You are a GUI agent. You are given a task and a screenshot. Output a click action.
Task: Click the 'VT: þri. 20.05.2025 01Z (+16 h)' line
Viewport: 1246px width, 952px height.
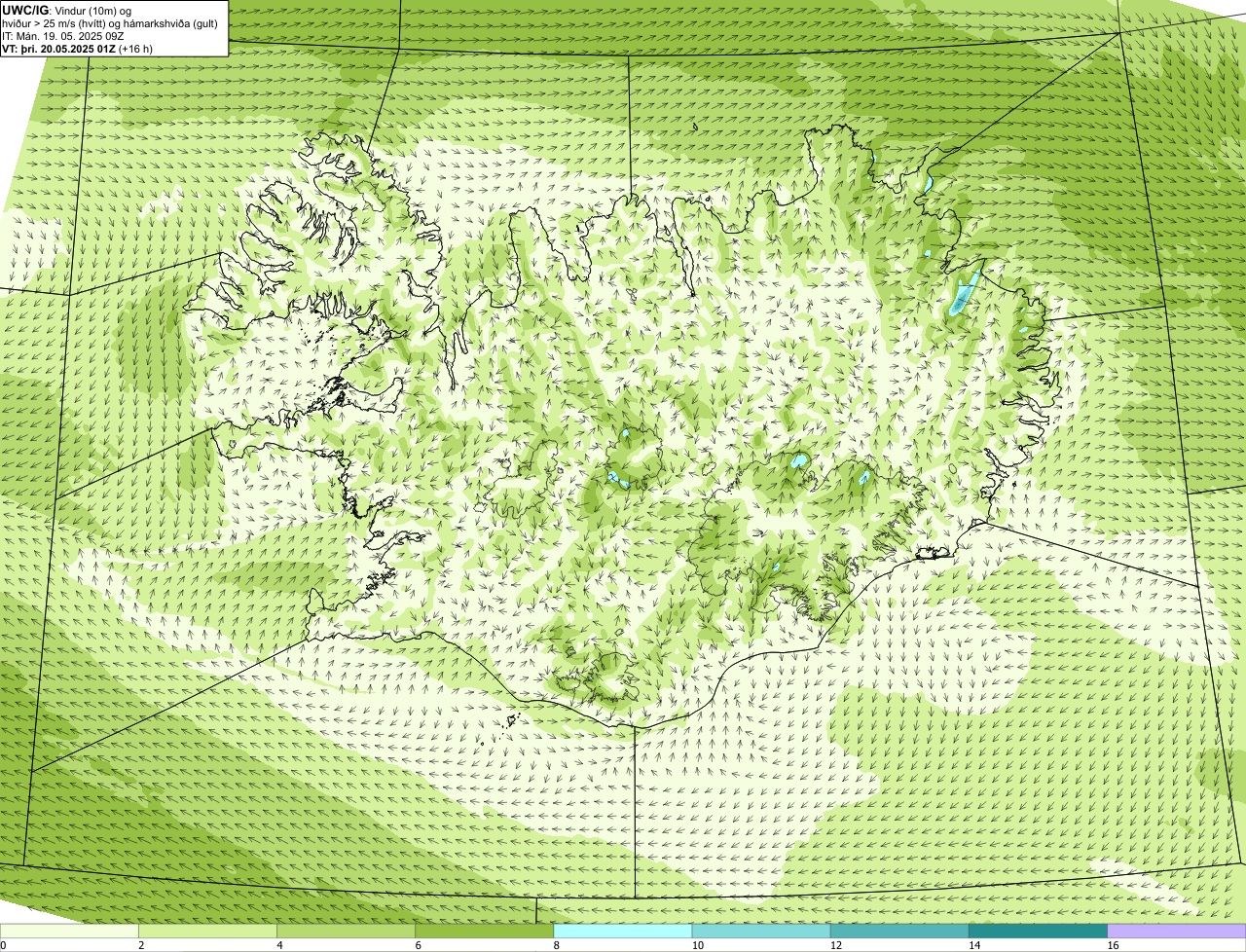[x=78, y=48]
